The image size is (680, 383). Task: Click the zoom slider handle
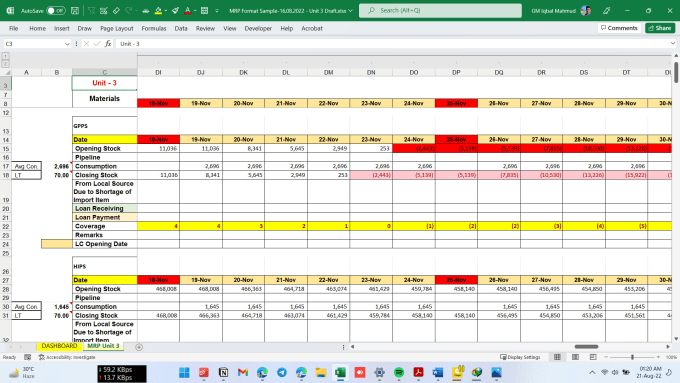tap(632, 357)
